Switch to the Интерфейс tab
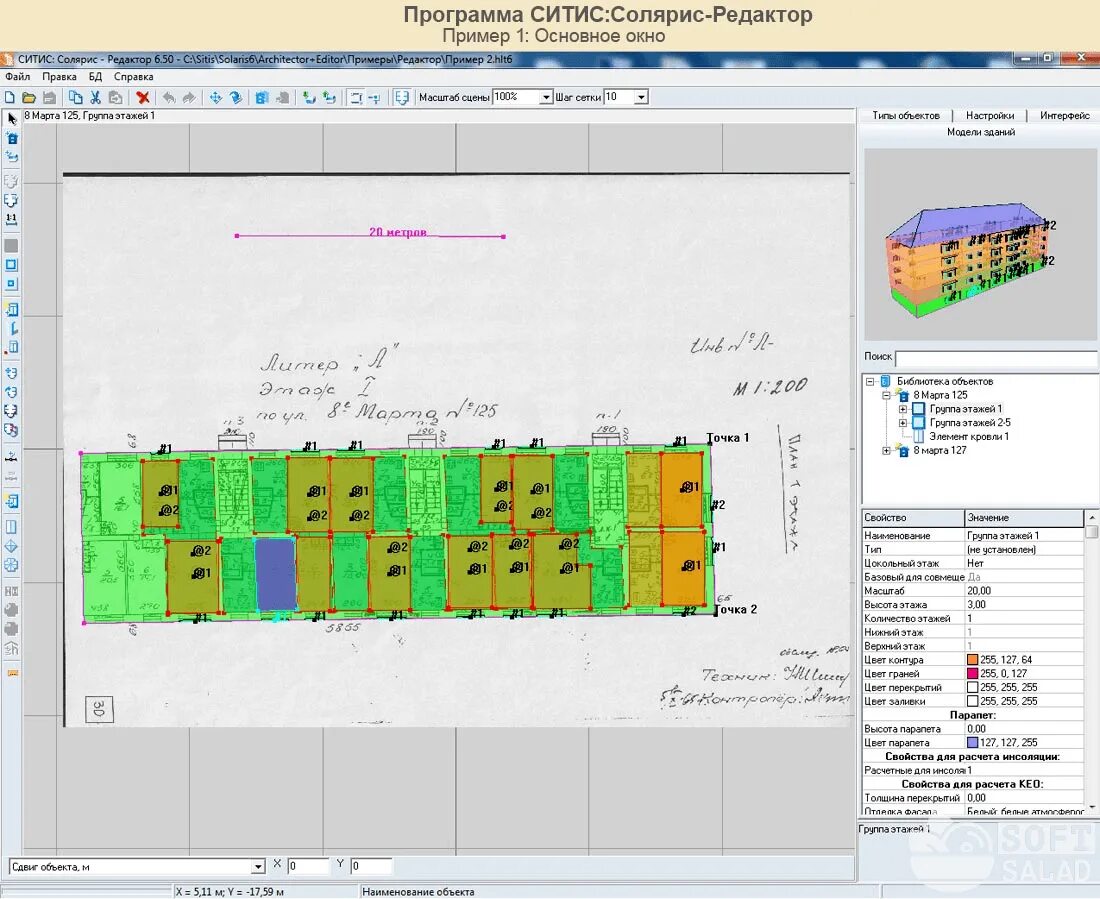 1065,115
